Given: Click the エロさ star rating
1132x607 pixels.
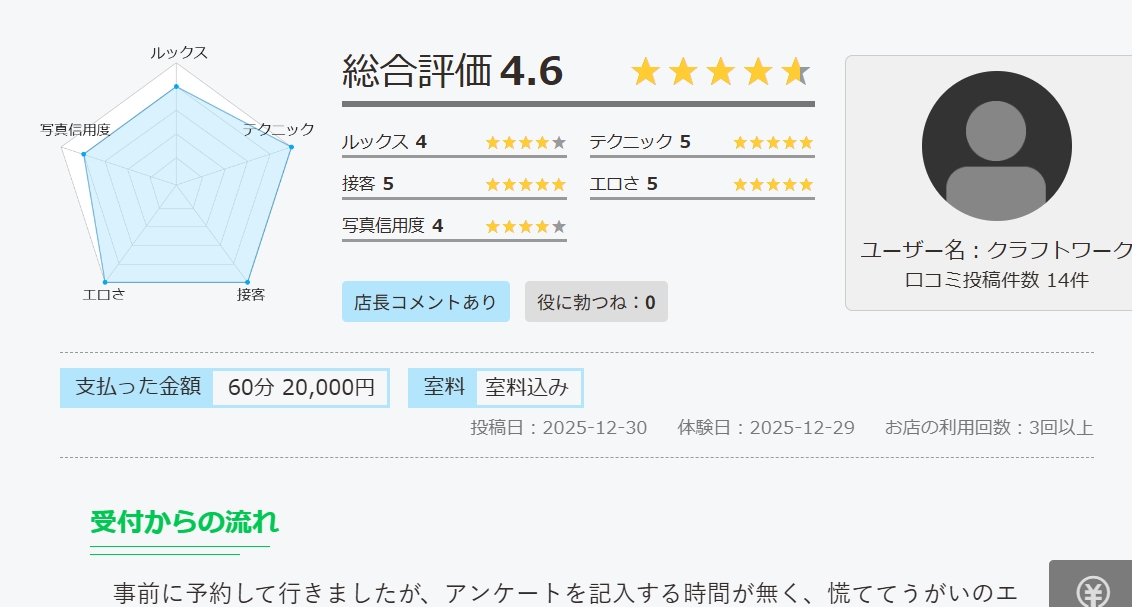Looking at the screenshot, I should pos(773,184).
